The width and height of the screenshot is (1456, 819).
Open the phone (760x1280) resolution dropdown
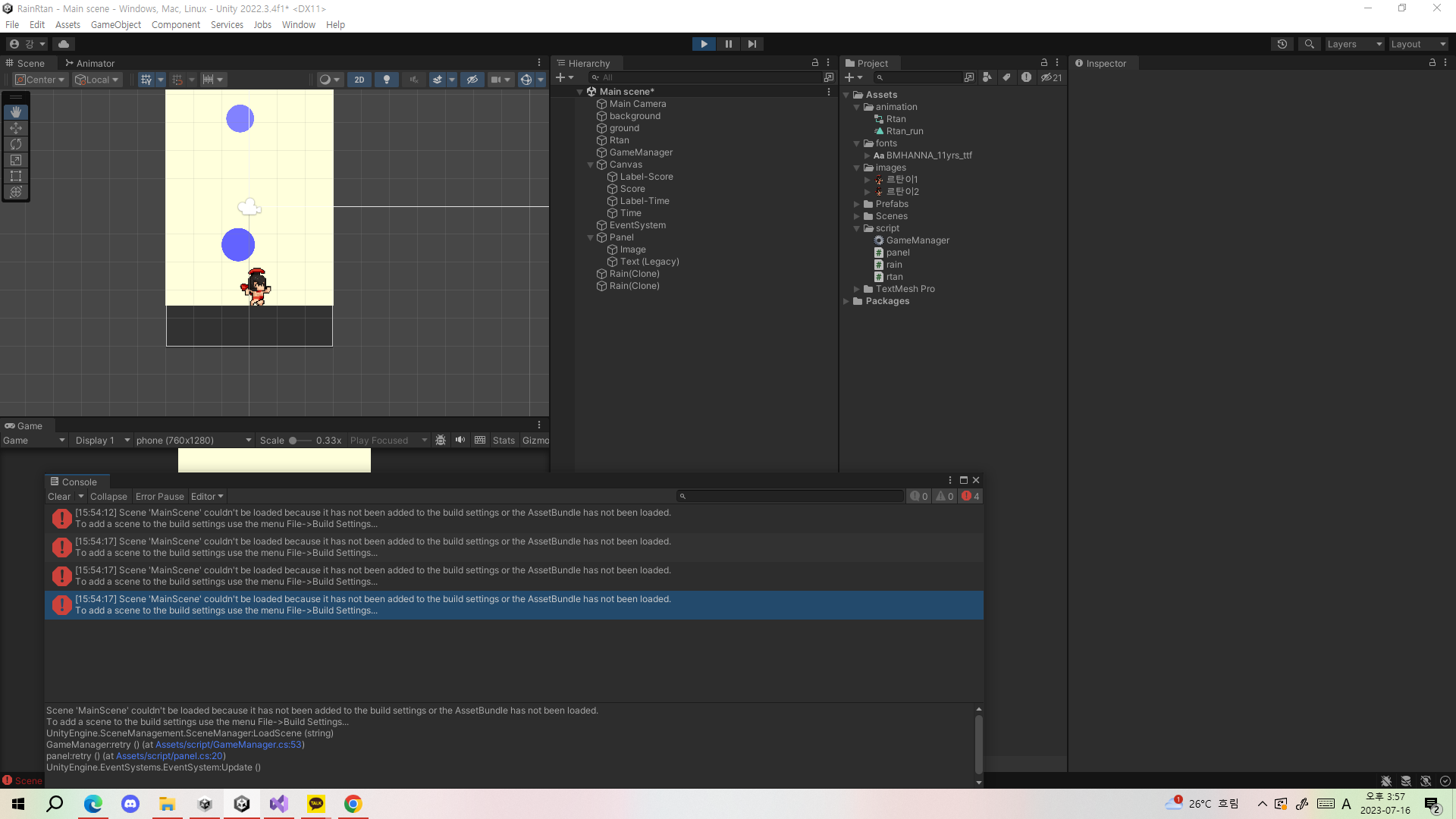194,441
